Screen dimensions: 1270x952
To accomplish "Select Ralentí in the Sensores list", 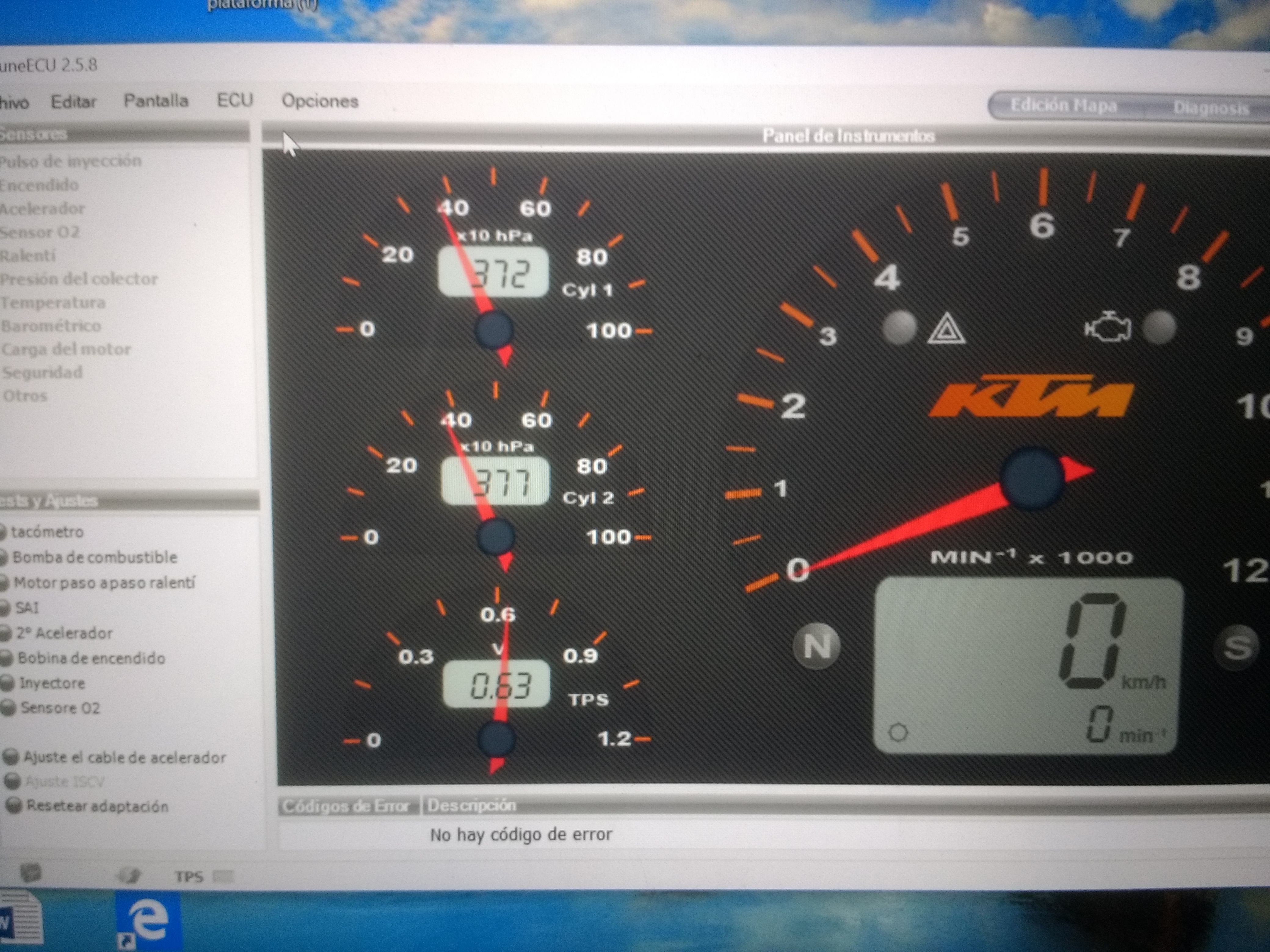I will click(x=28, y=255).
